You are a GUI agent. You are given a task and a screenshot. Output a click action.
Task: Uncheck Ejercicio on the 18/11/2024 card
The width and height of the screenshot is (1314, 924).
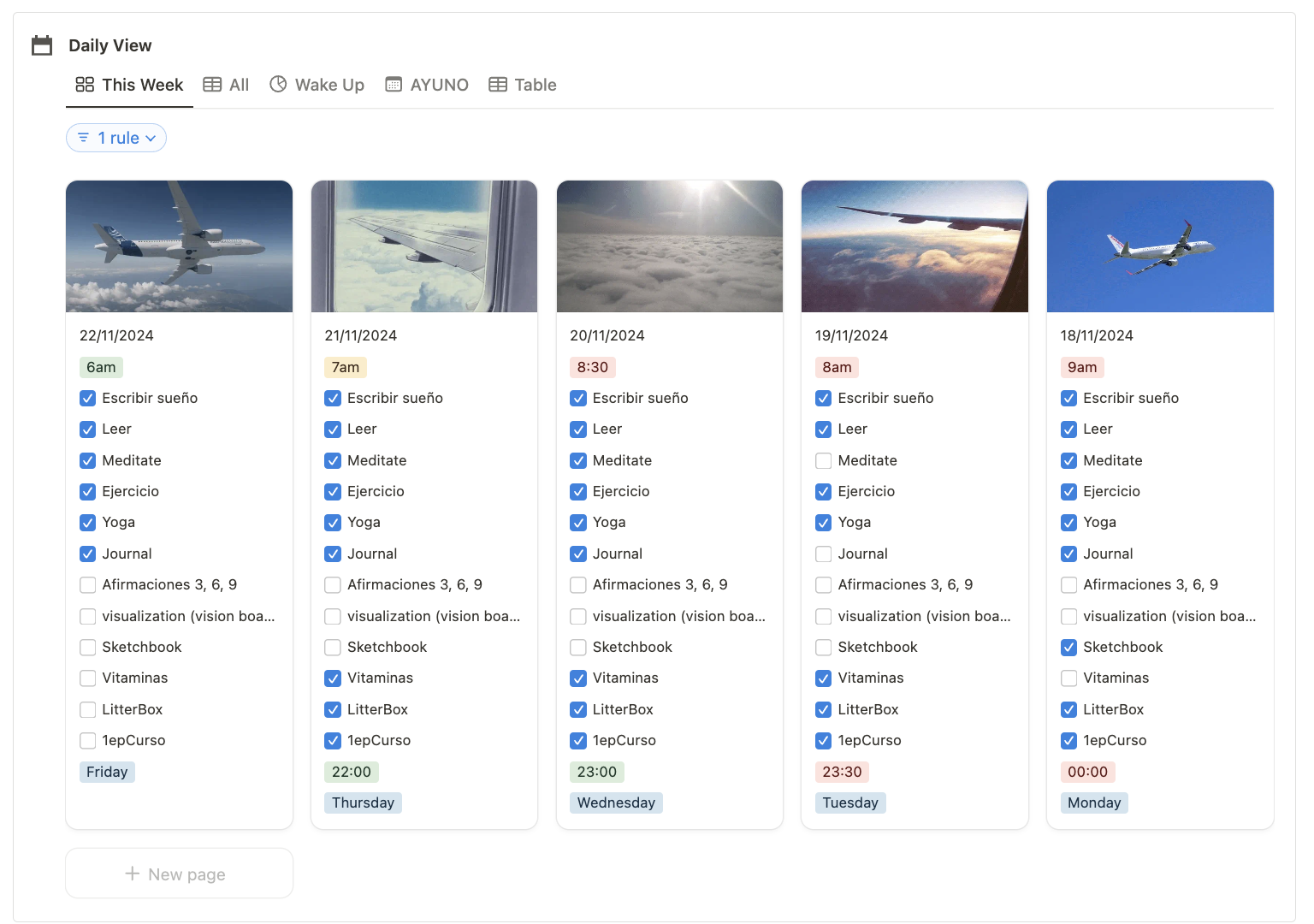[1068, 492]
